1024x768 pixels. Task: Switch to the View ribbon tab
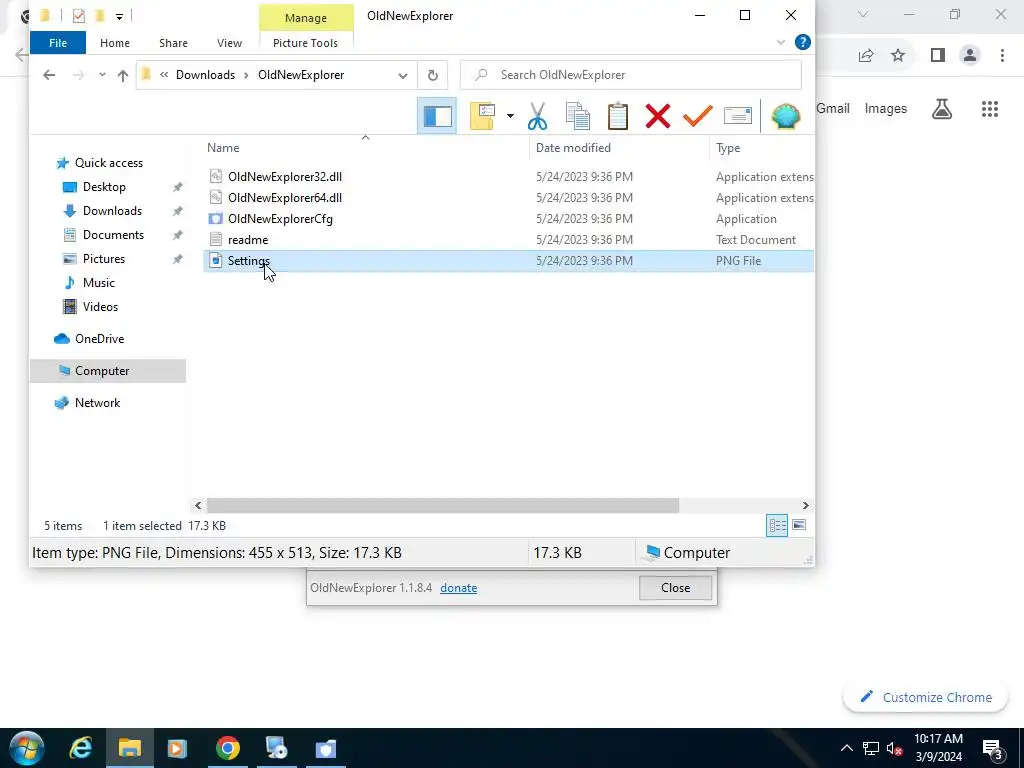click(x=229, y=43)
